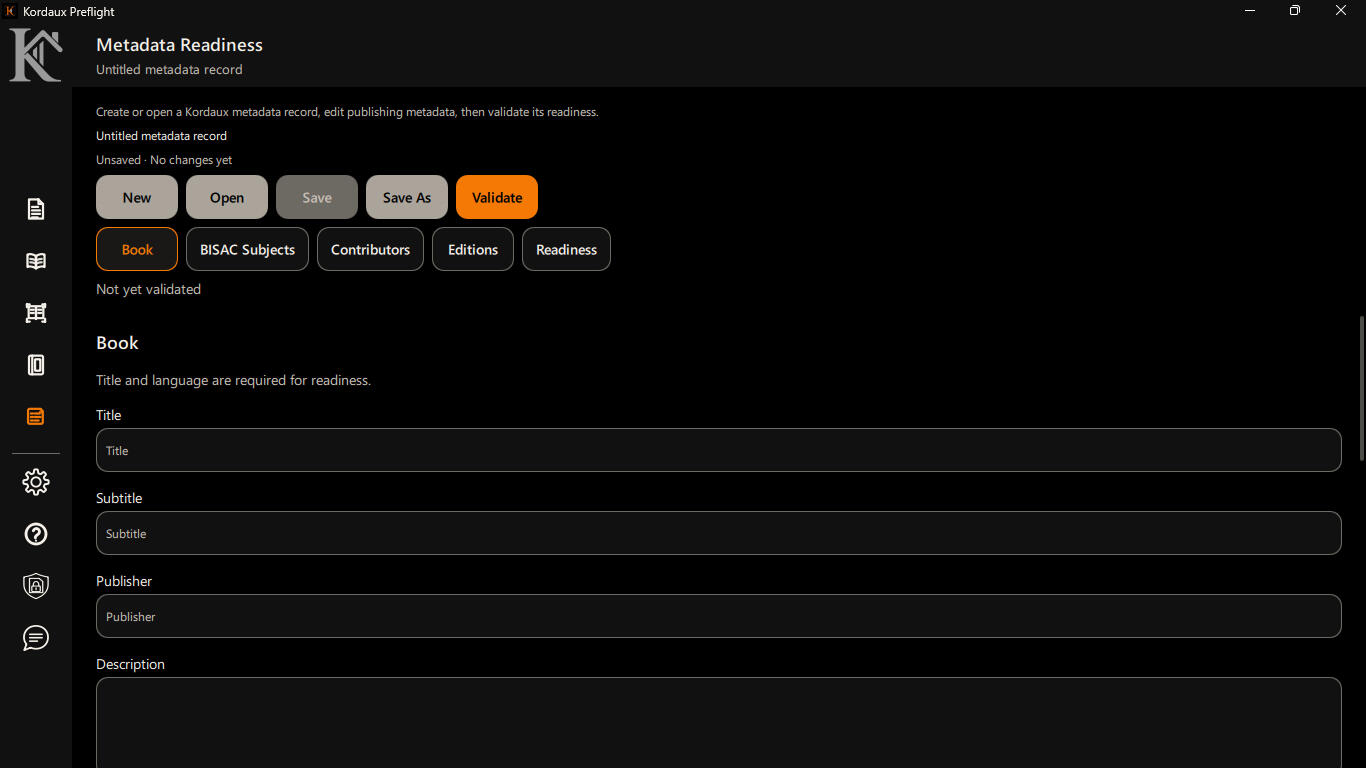Viewport: 1366px width, 768px height.
Task: Open settings gear in sidebar
Action: (36, 482)
